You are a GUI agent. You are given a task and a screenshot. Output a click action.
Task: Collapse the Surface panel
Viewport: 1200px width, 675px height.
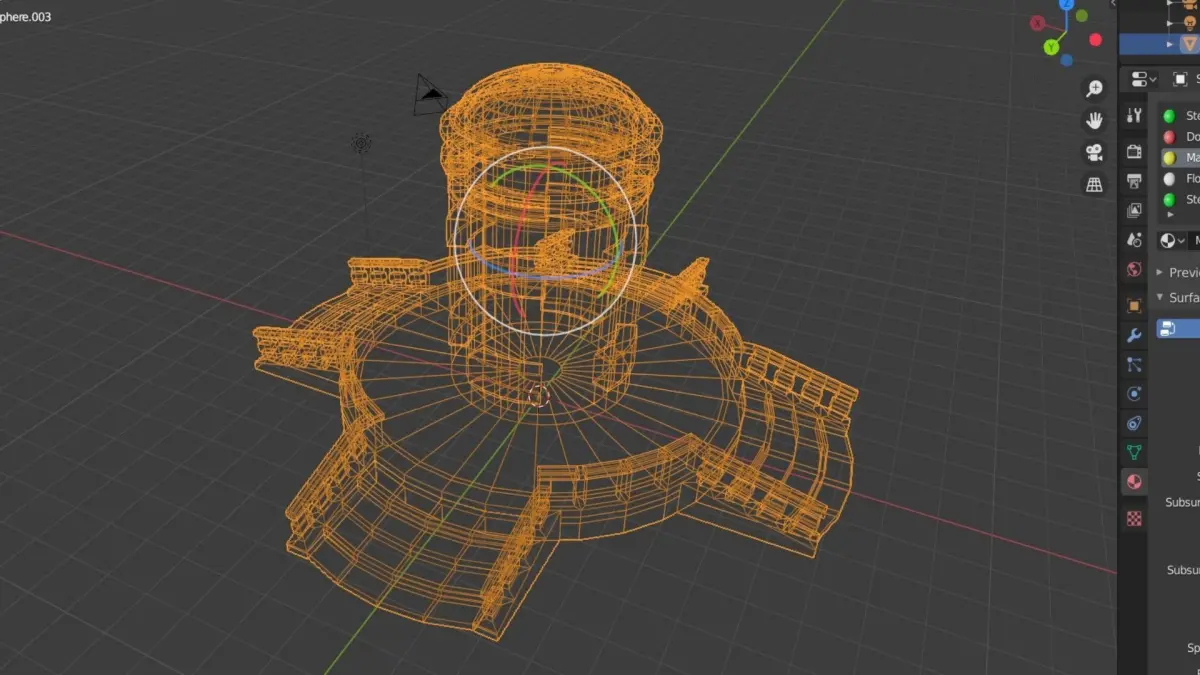(x=1160, y=297)
